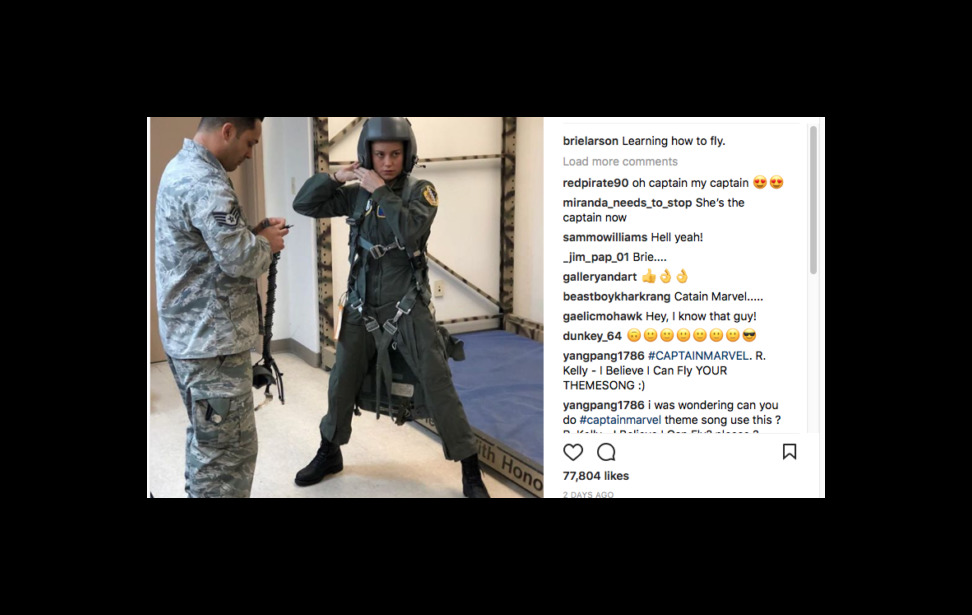This screenshot has width=972, height=615.
Task: Click the comments panel scrollbar thumb
Action: tap(813, 200)
